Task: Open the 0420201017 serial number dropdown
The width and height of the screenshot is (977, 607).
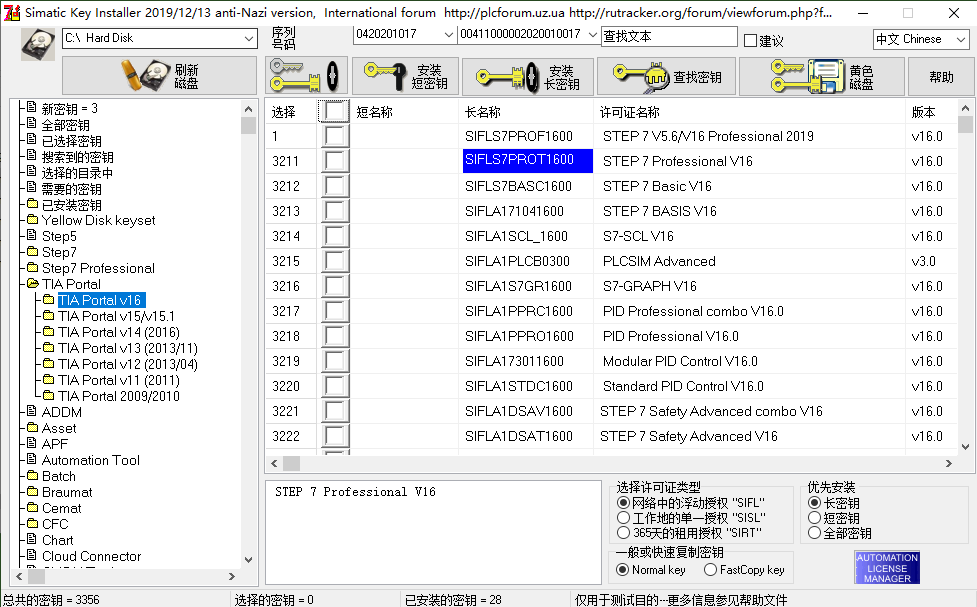Action: coord(448,35)
